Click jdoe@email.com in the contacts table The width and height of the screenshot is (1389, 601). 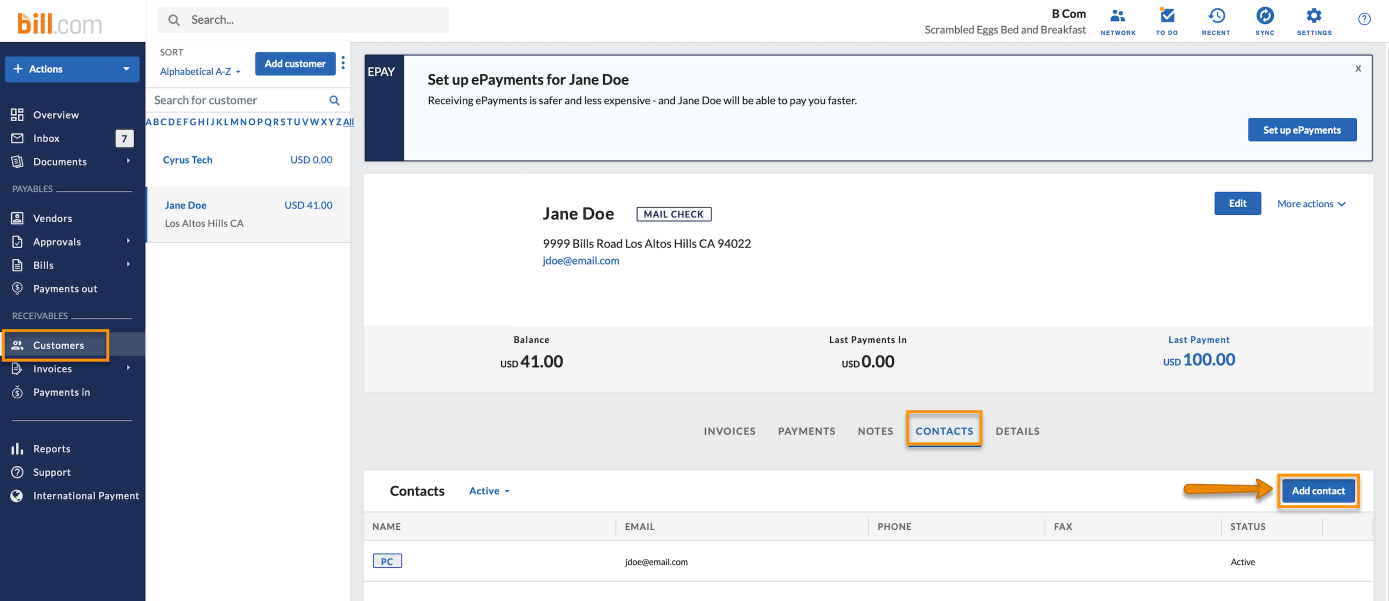pos(656,562)
